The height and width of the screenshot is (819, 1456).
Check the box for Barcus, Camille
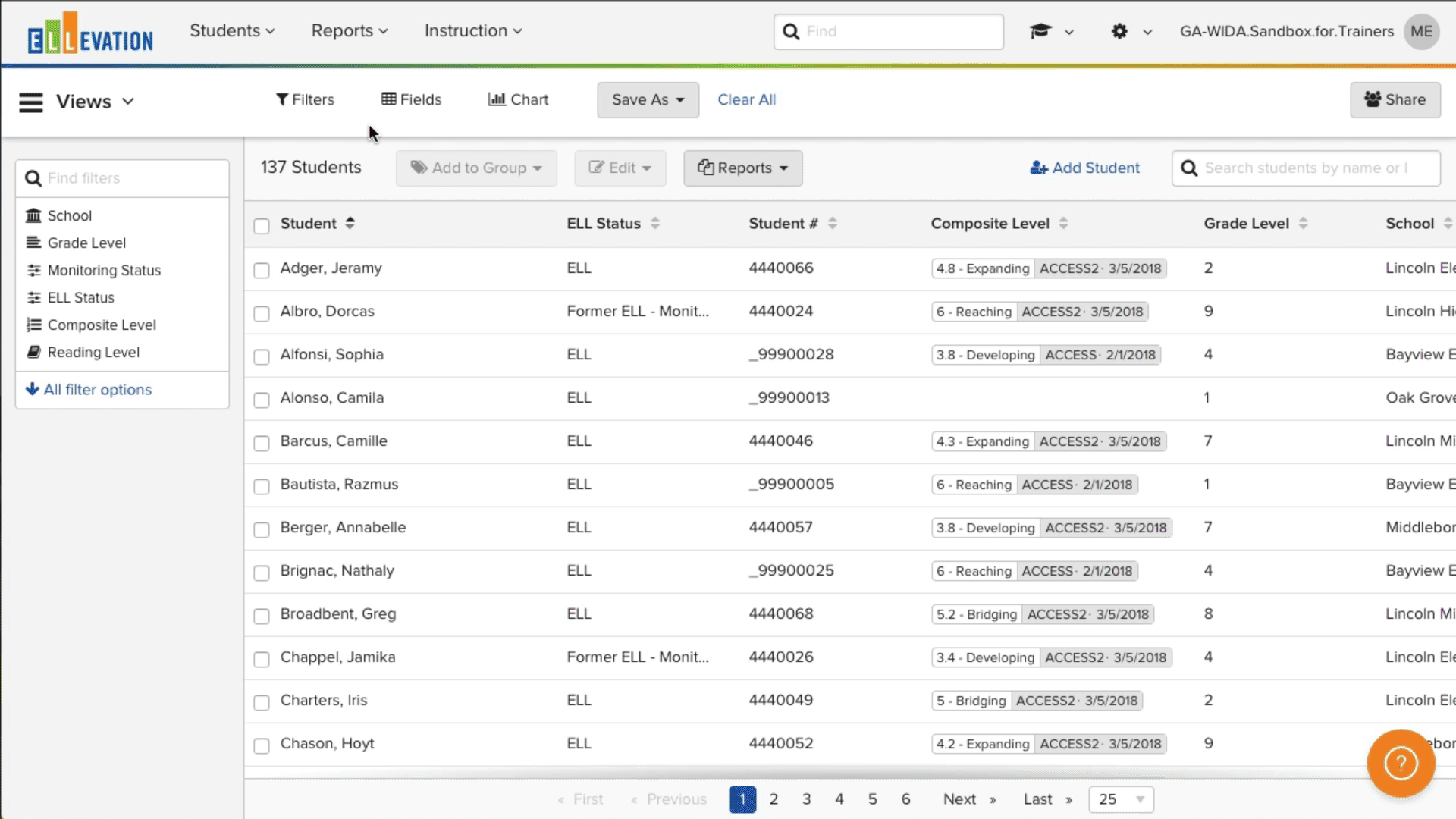point(262,443)
